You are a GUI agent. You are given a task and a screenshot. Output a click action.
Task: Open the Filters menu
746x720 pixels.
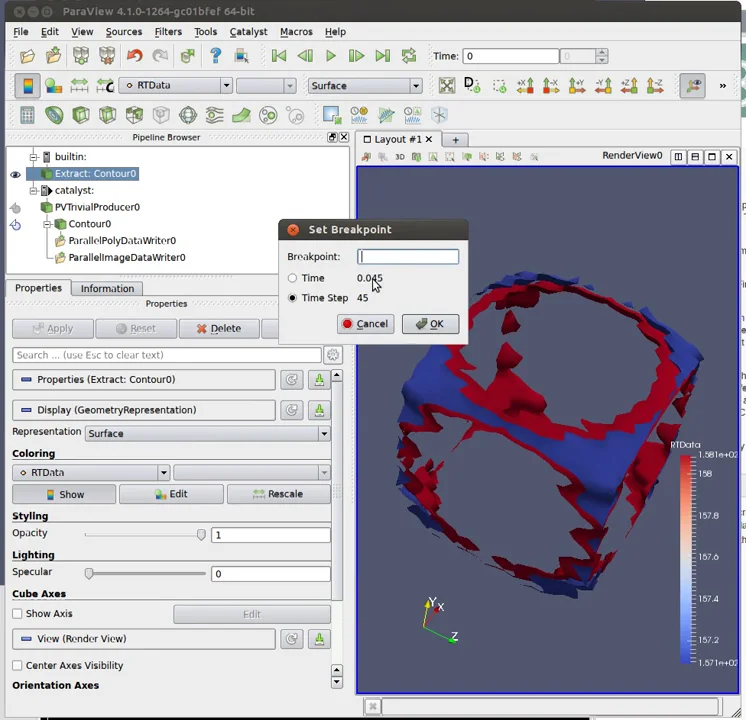(168, 32)
